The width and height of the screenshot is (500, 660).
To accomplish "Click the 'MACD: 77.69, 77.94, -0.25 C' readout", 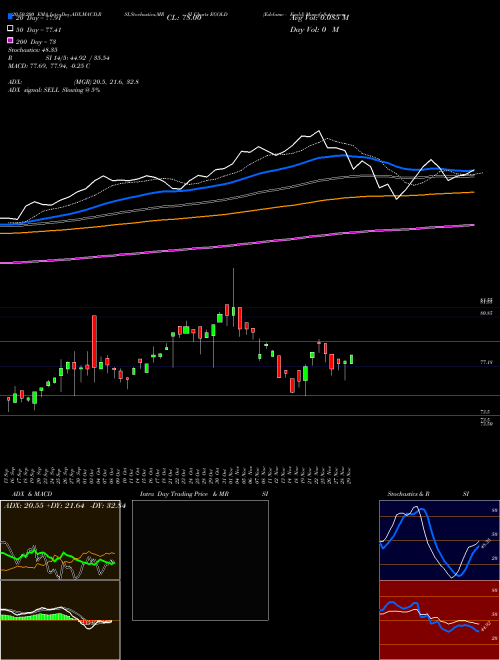I will pos(49,66).
